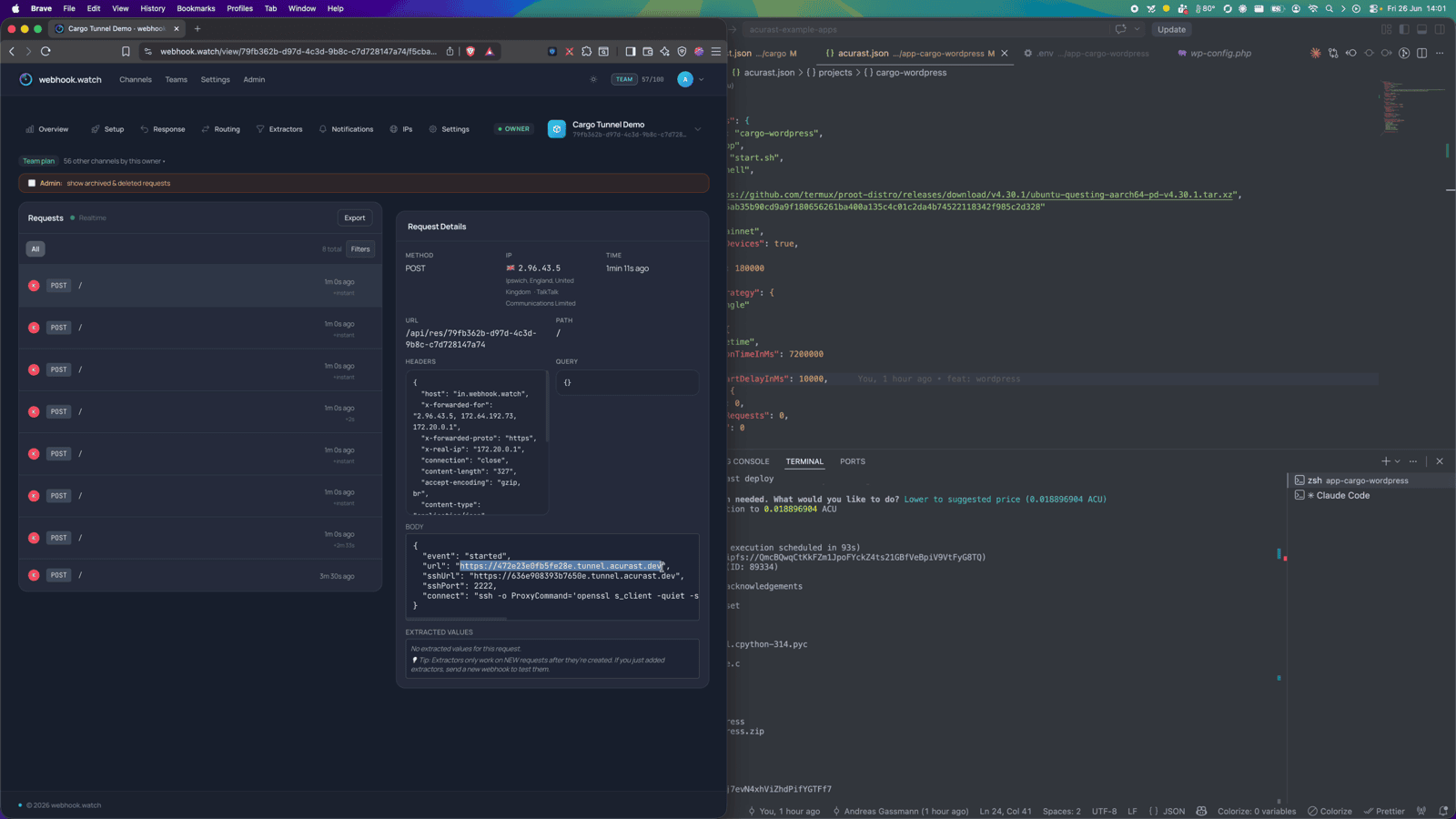Switch to the IPs tab
Screen dimensions: 1456x819
coord(401,129)
